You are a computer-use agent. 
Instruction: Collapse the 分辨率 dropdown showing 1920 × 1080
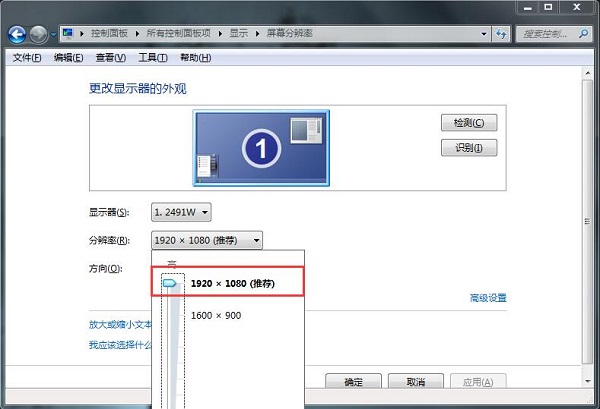(207, 240)
